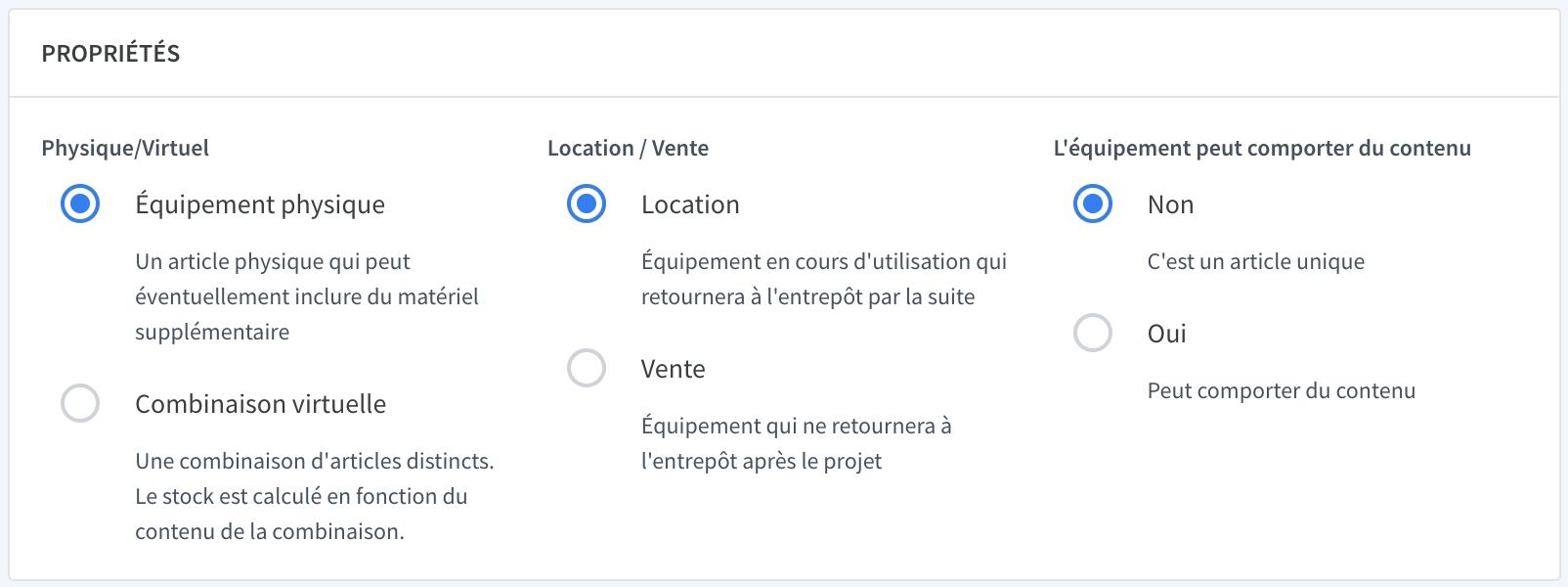Choose the Combinaison virtuelle radio button
Viewport: 1568px width, 587px height.
(x=80, y=403)
